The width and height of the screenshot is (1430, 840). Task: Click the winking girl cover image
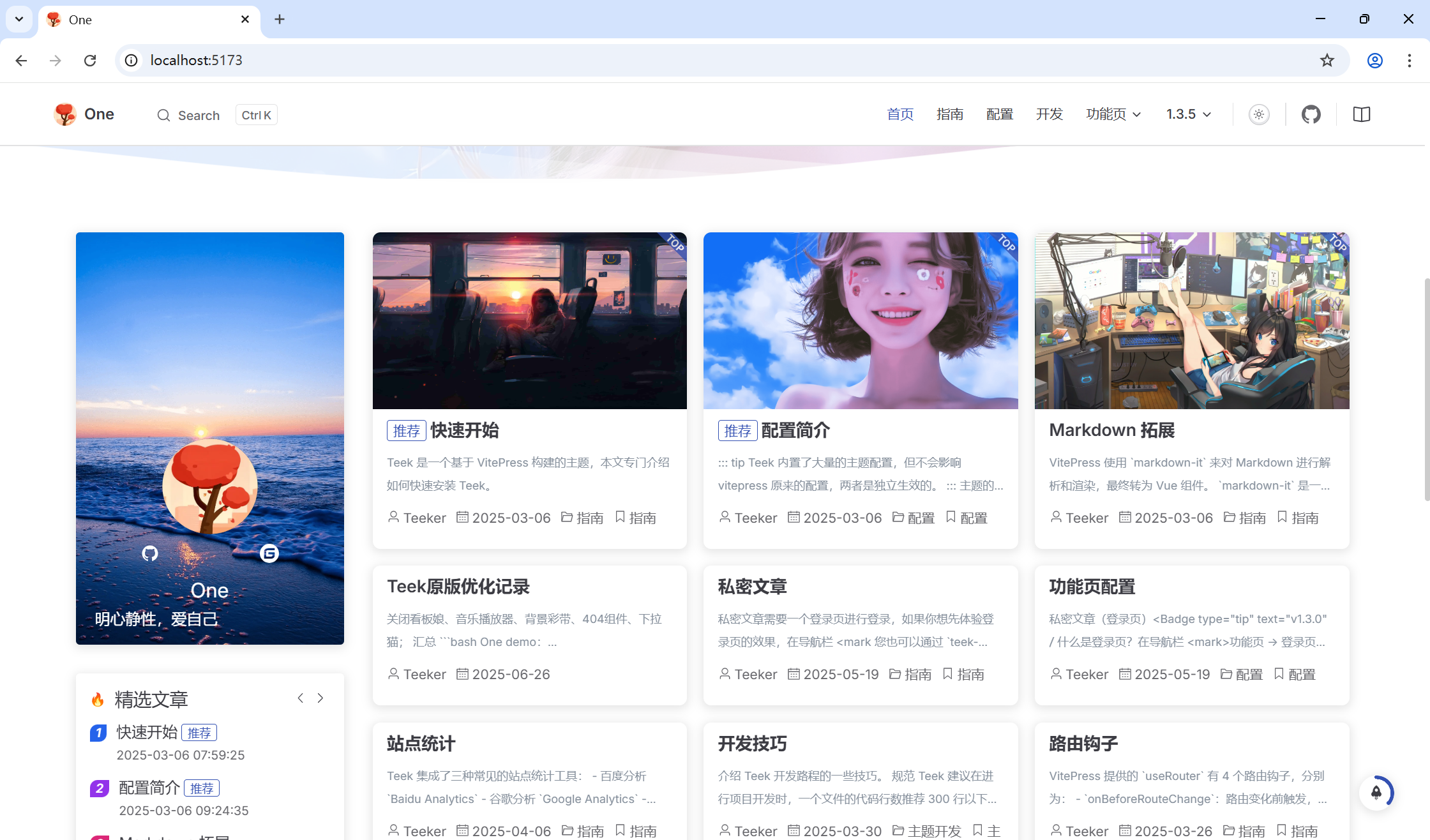pyautogui.click(x=861, y=320)
